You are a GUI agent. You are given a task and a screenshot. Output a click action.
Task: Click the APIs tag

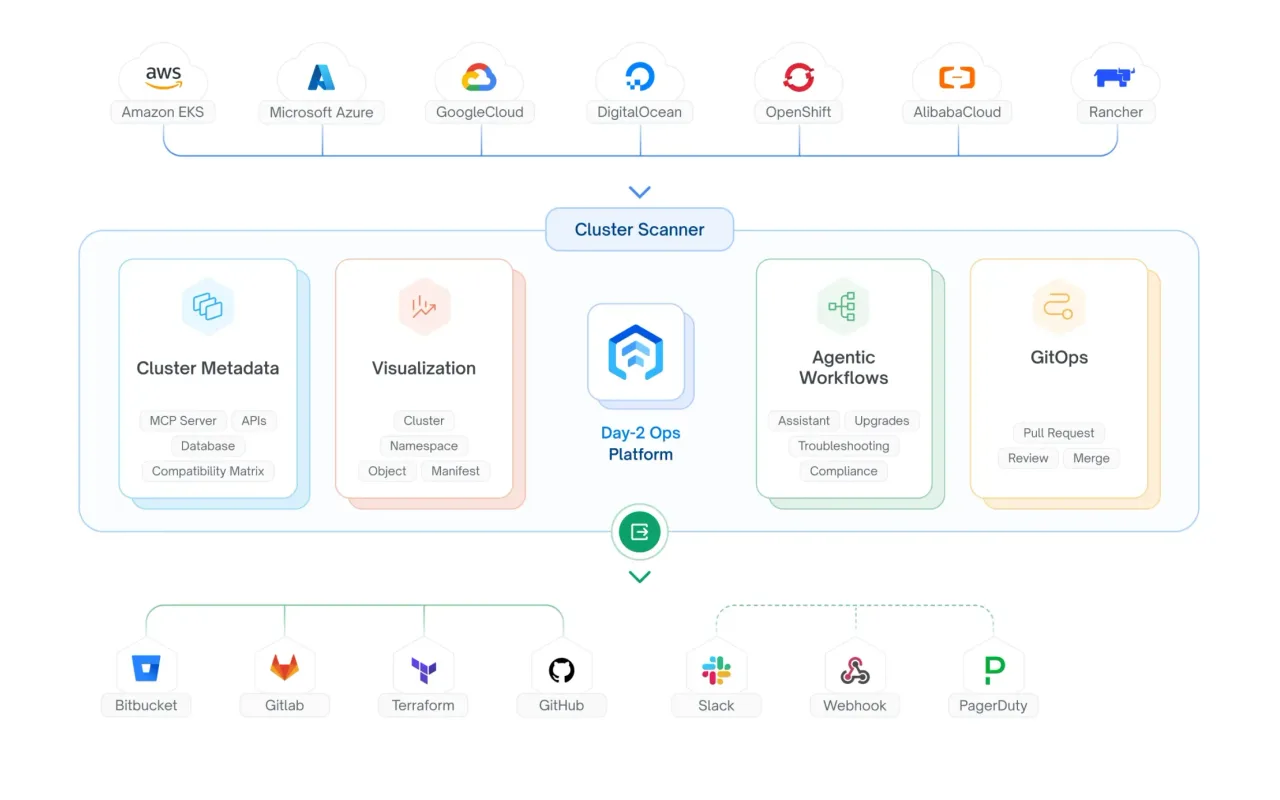click(254, 421)
